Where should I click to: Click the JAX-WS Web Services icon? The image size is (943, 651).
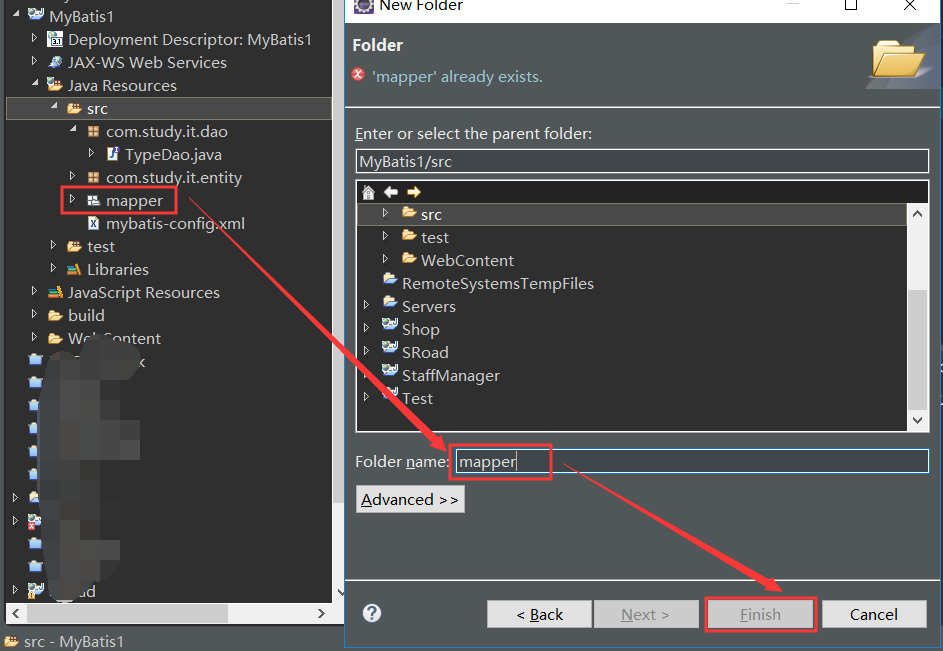(55, 62)
